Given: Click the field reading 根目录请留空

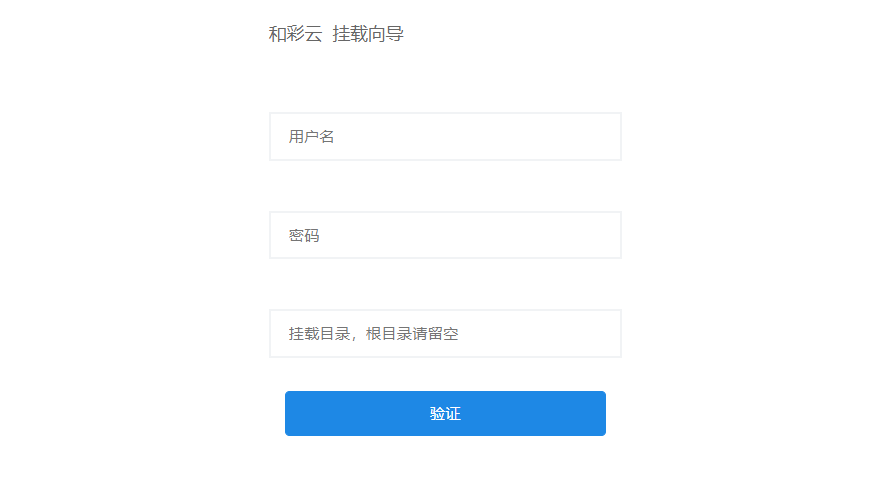Looking at the screenshot, I should pos(445,333).
